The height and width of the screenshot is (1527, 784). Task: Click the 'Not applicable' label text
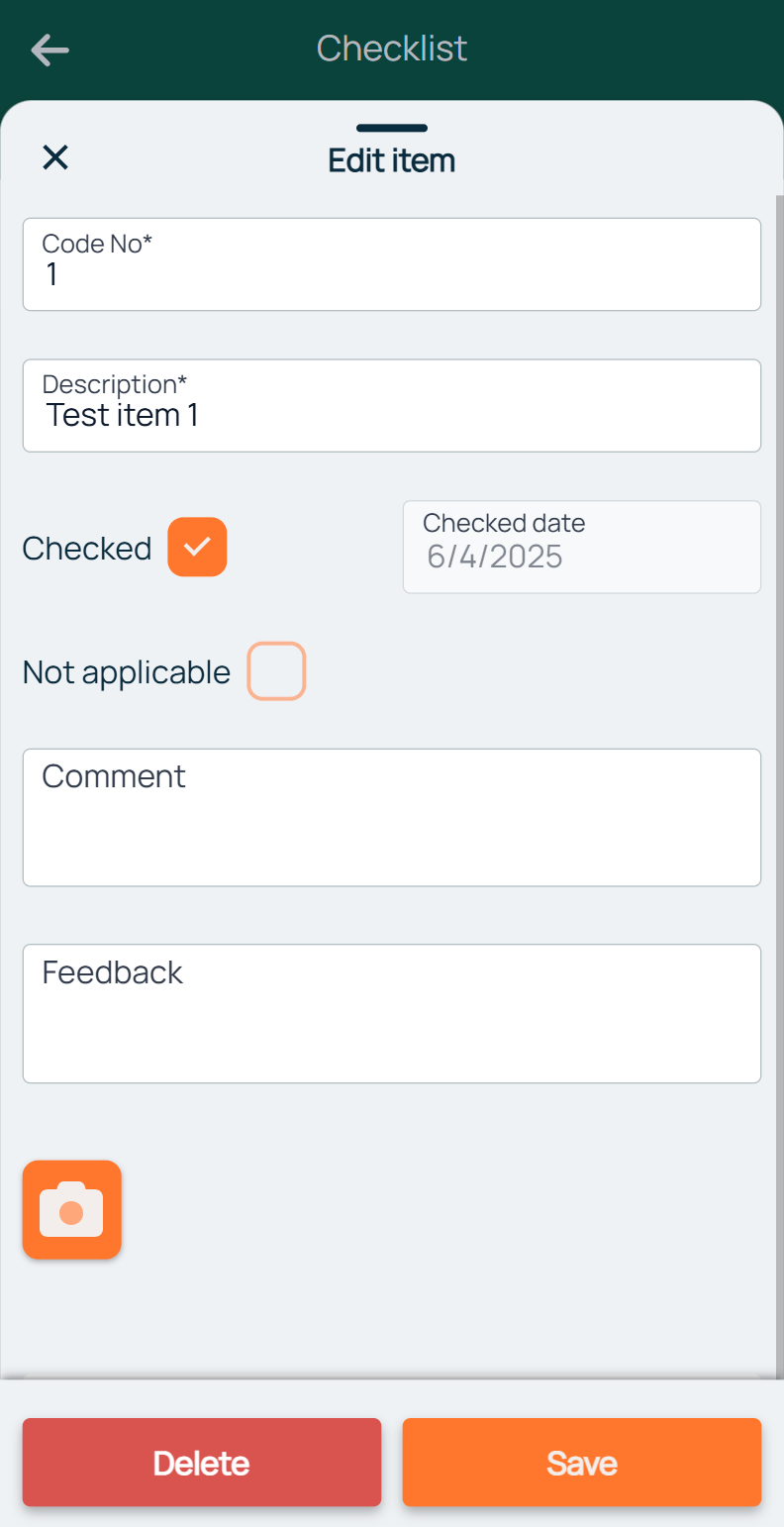point(127,673)
